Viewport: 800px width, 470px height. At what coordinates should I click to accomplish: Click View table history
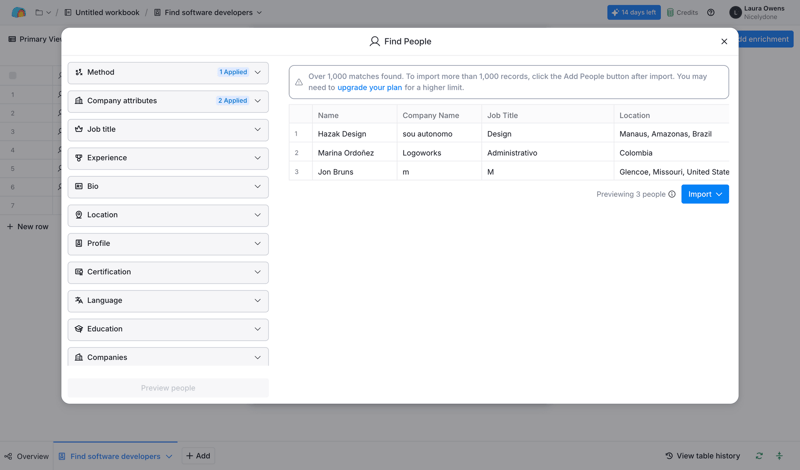pyautogui.click(x=703, y=456)
